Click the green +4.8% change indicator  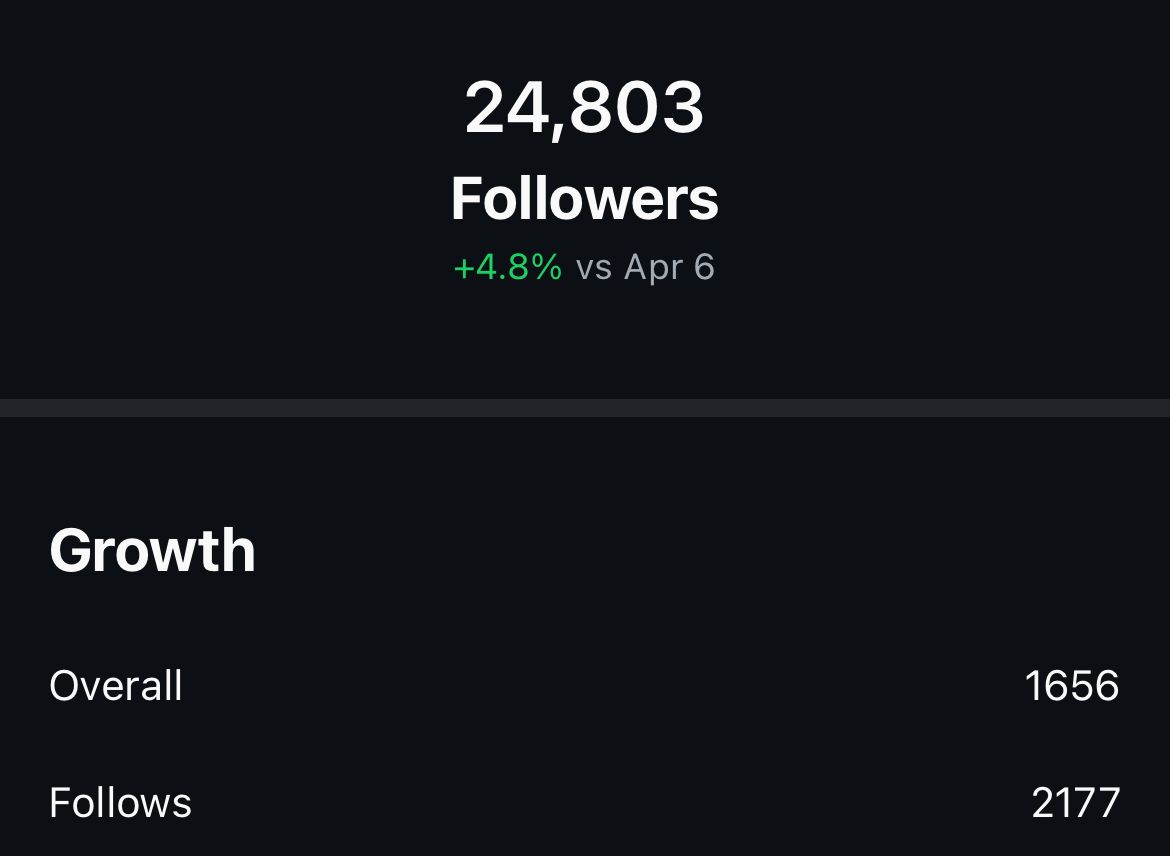507,267
